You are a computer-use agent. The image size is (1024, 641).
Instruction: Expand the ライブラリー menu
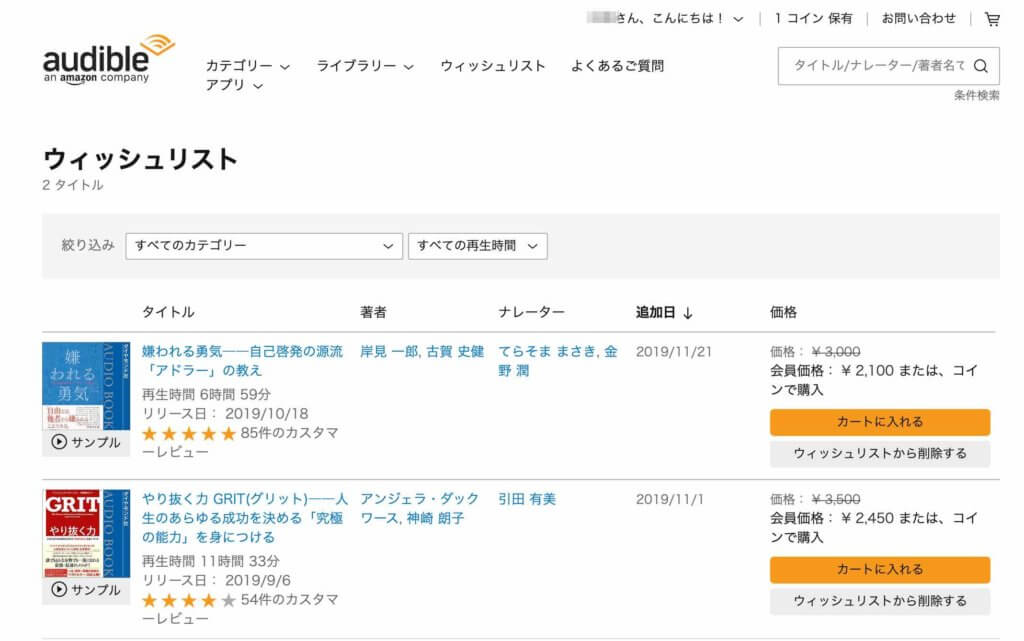(x=364, y=66)
